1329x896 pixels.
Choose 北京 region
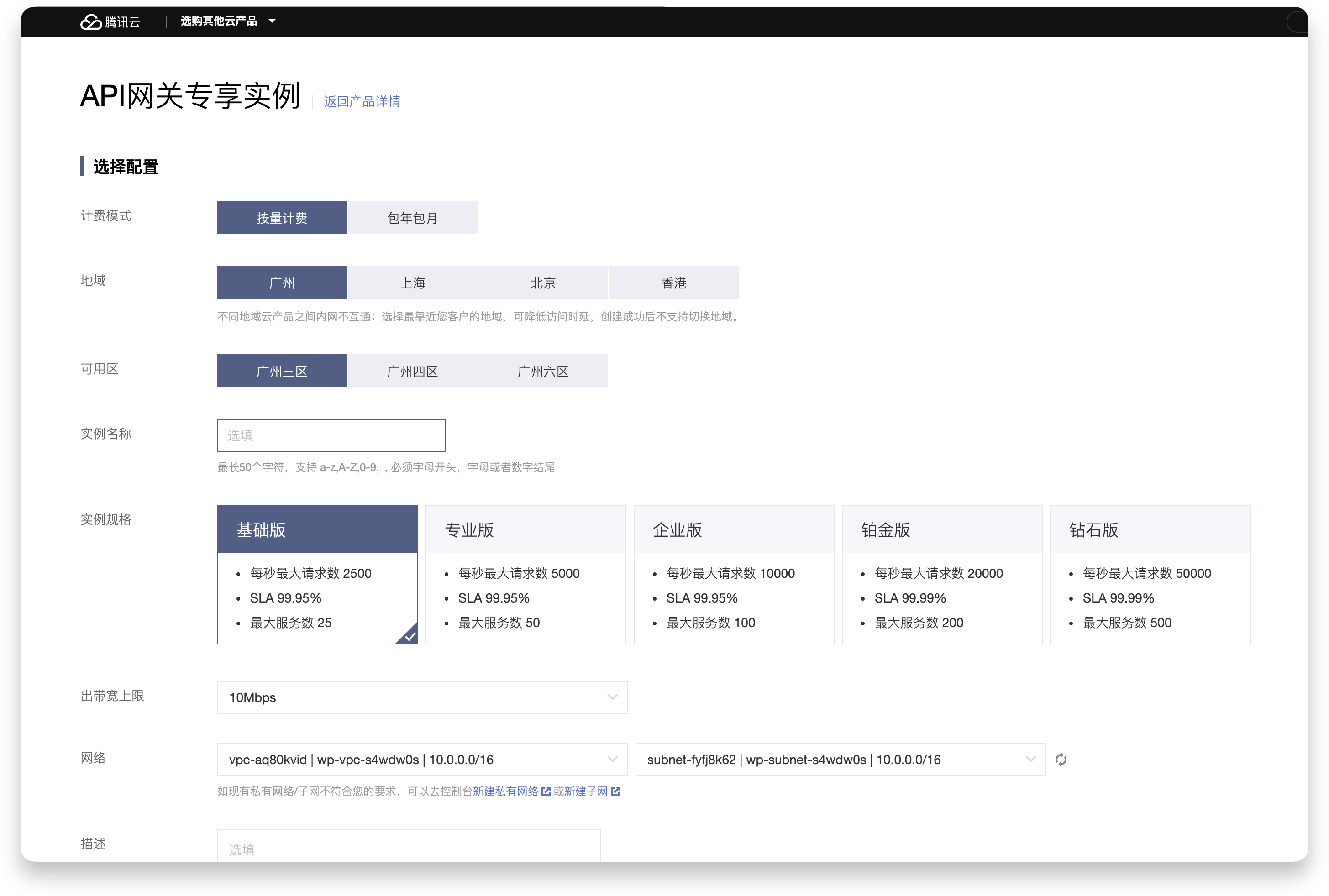[542, 282]
